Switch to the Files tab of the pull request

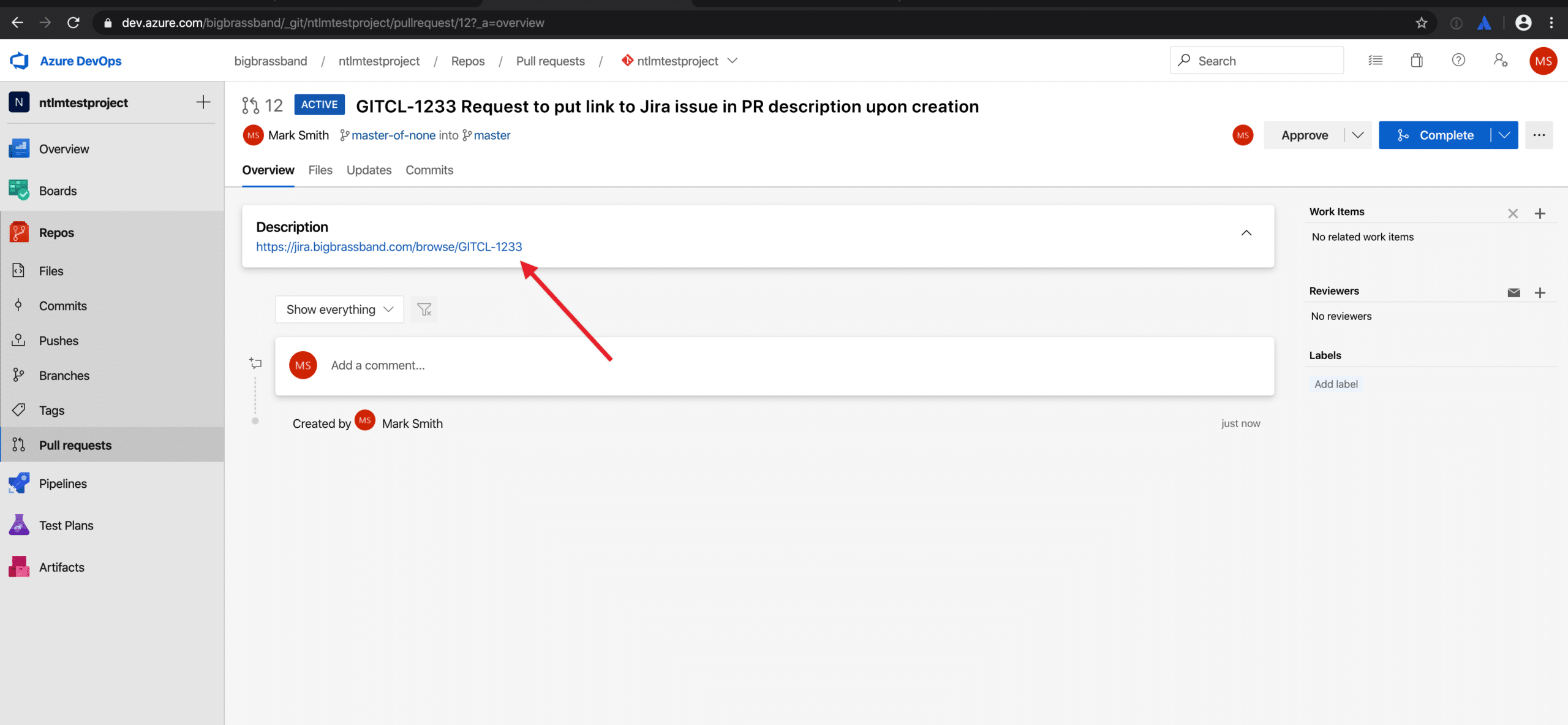[320, 170]
